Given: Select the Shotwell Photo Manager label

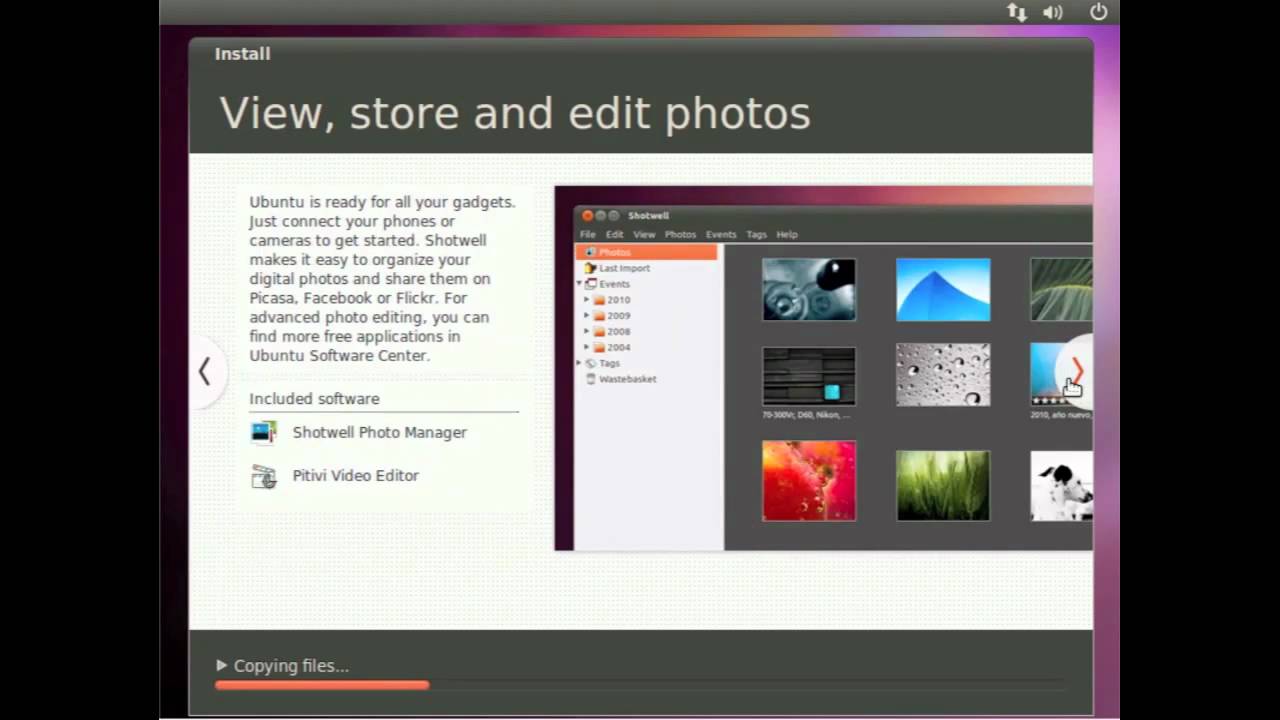Looking at the screenshot, I should pyautogui.click(x=379, y=432).
